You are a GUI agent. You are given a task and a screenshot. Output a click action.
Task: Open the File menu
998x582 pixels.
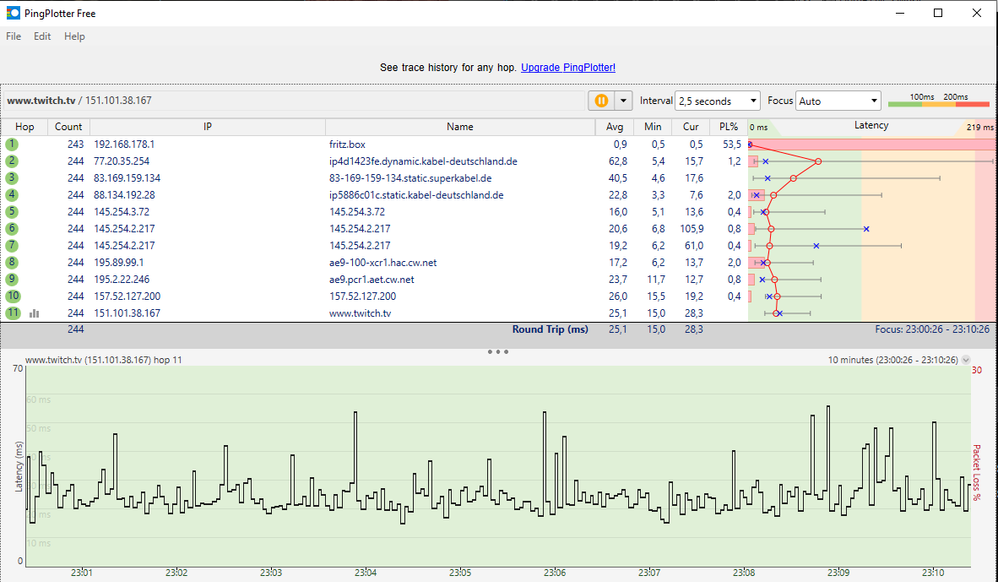coord(13,36)
